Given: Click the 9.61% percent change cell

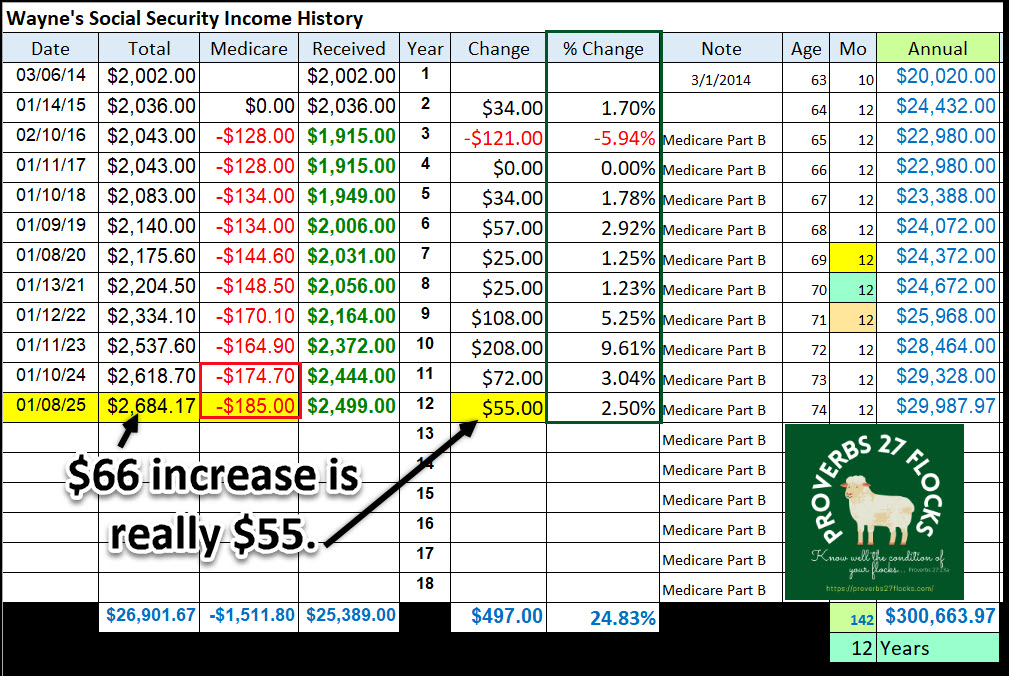Looking at the screenshot, I should click(x=603, y=348).
